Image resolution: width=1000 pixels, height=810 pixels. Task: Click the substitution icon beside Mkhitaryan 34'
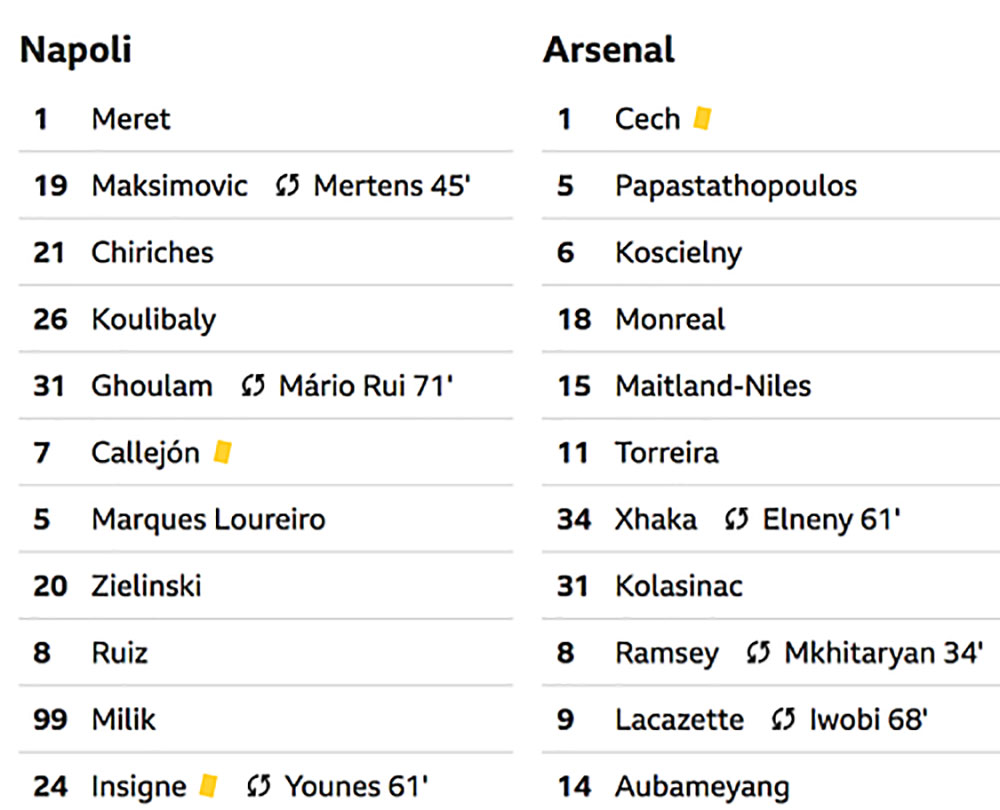[x=758, y=652]
